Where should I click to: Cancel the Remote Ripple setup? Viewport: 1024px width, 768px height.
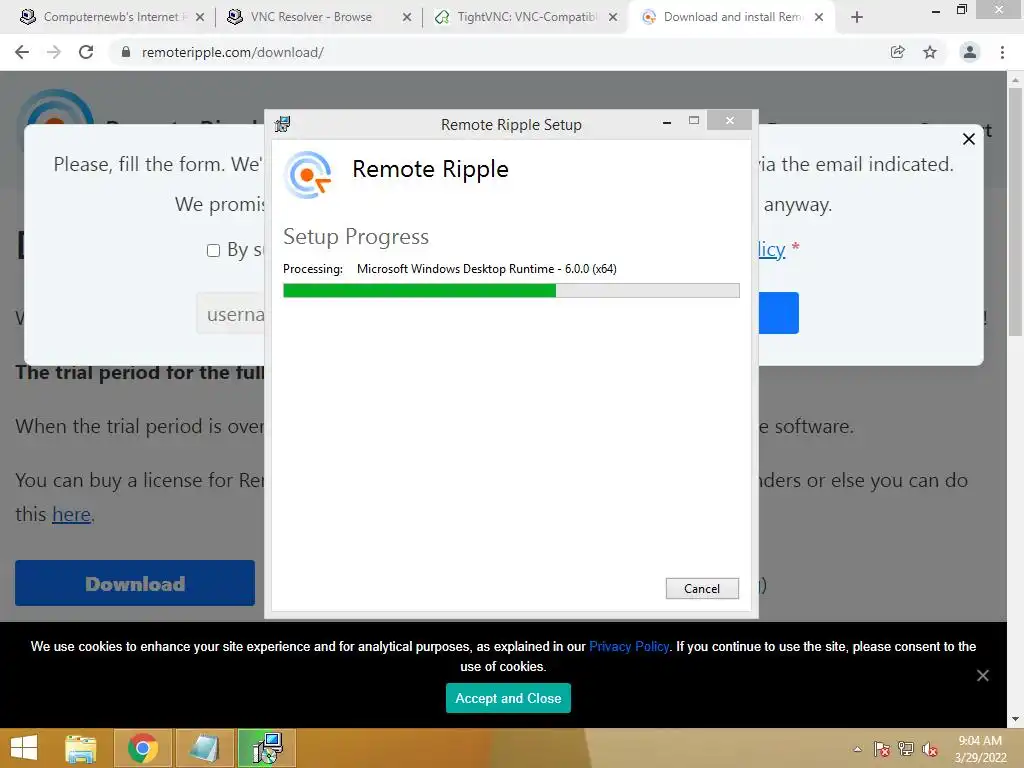(x=702, y=588)
